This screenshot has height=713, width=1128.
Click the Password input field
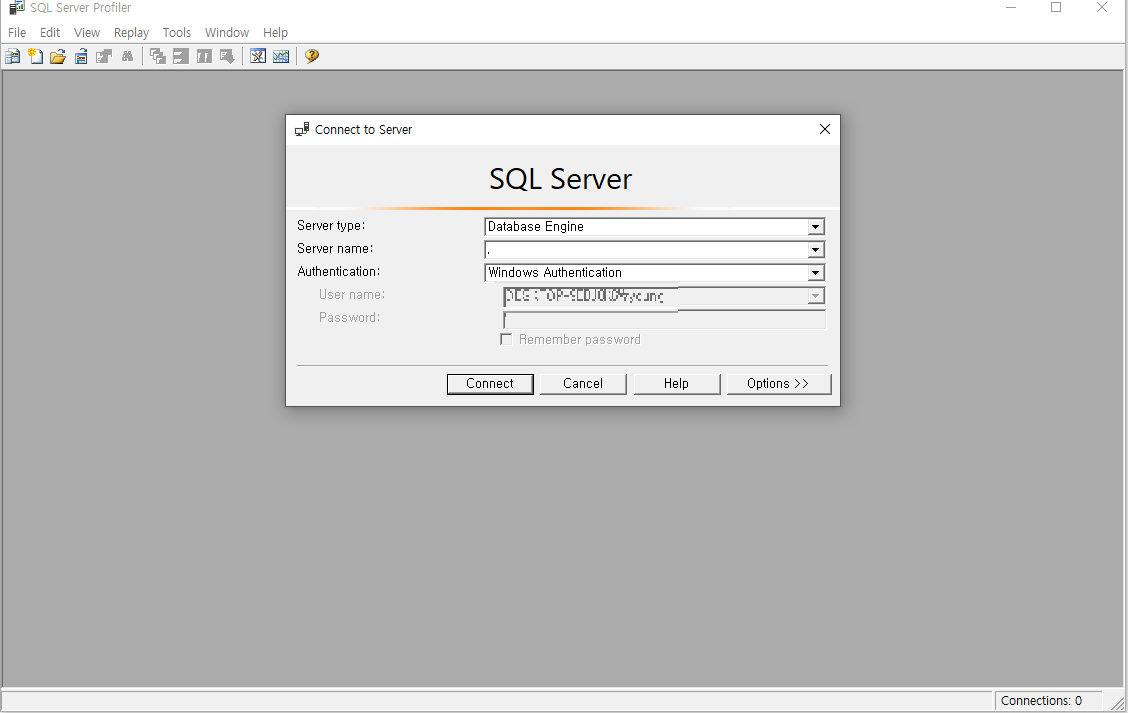click(664, 319)
